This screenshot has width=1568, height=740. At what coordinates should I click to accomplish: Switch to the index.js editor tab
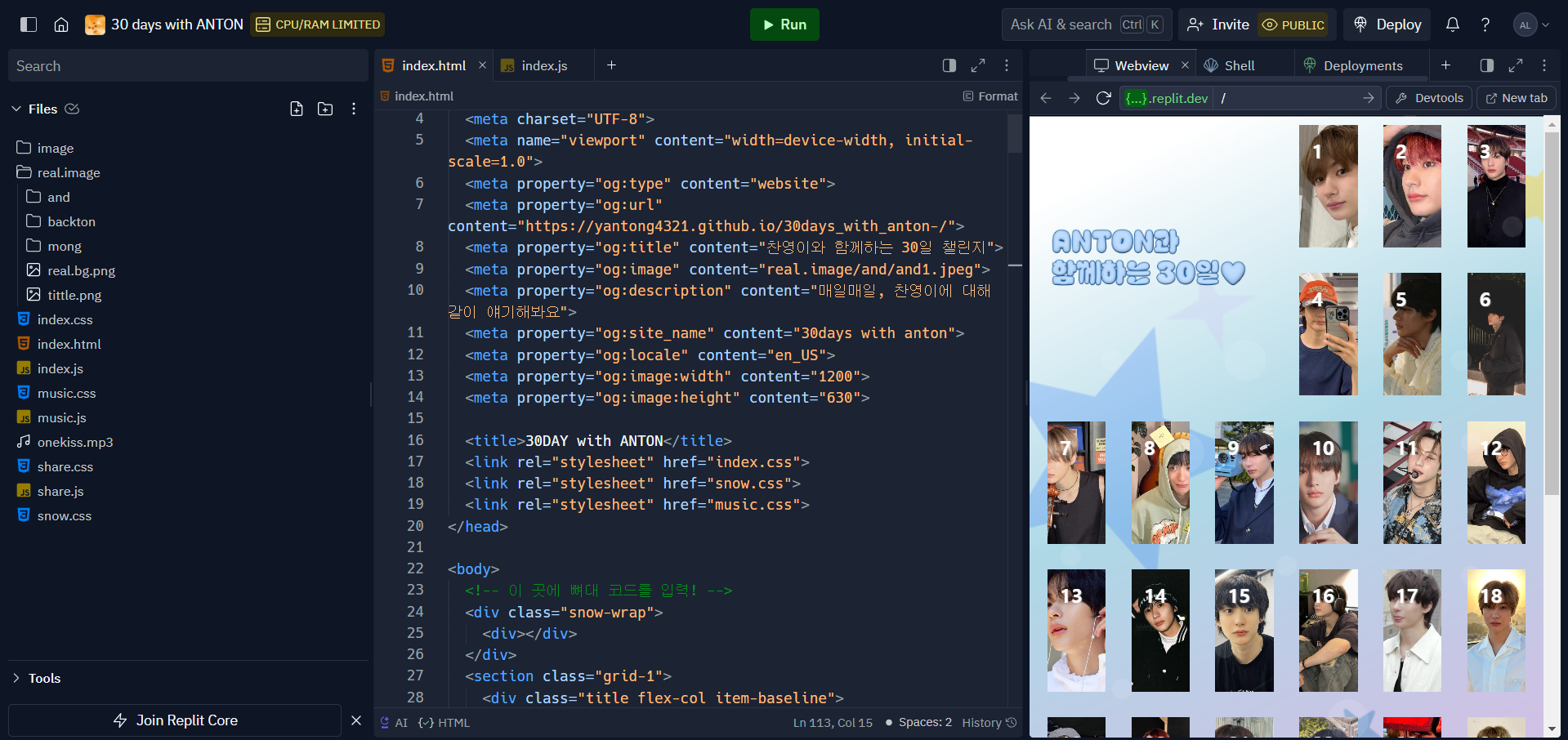[543, 65]
